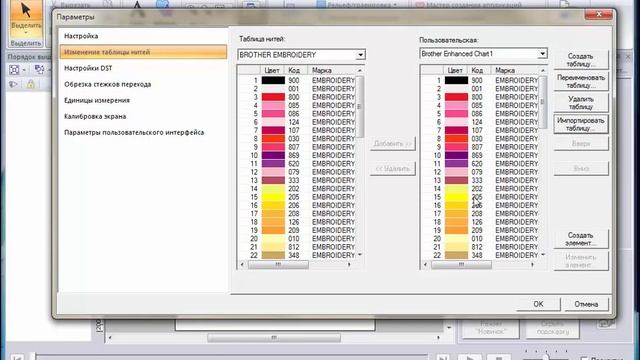Select black swatch 900 in left table
The image size is (640, 360).
point(273,80)
